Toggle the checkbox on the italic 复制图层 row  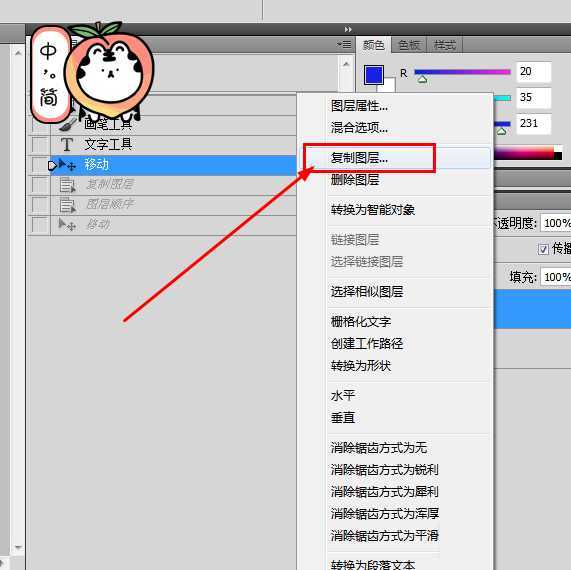tap(39, 185)
